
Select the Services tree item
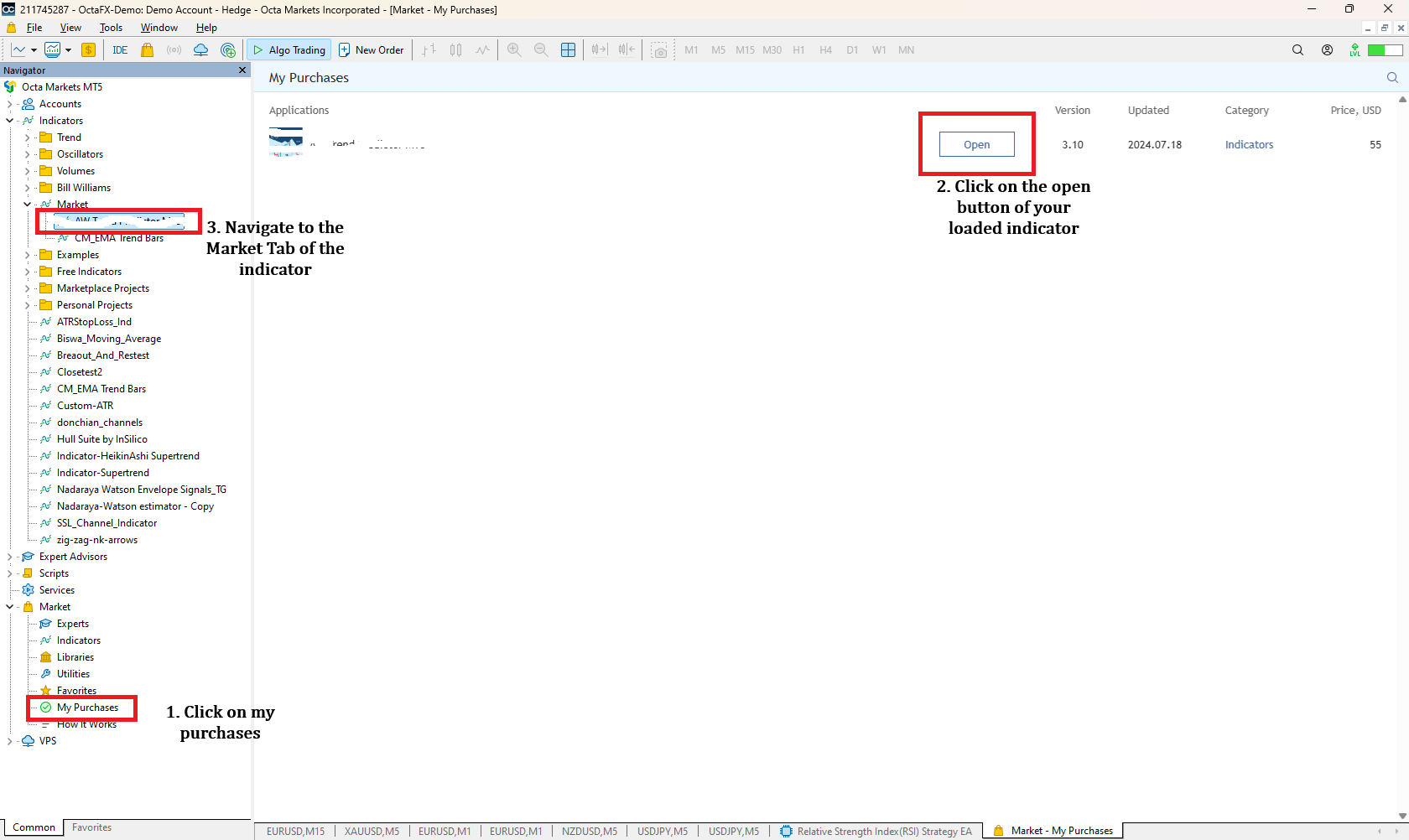point(57,590)
